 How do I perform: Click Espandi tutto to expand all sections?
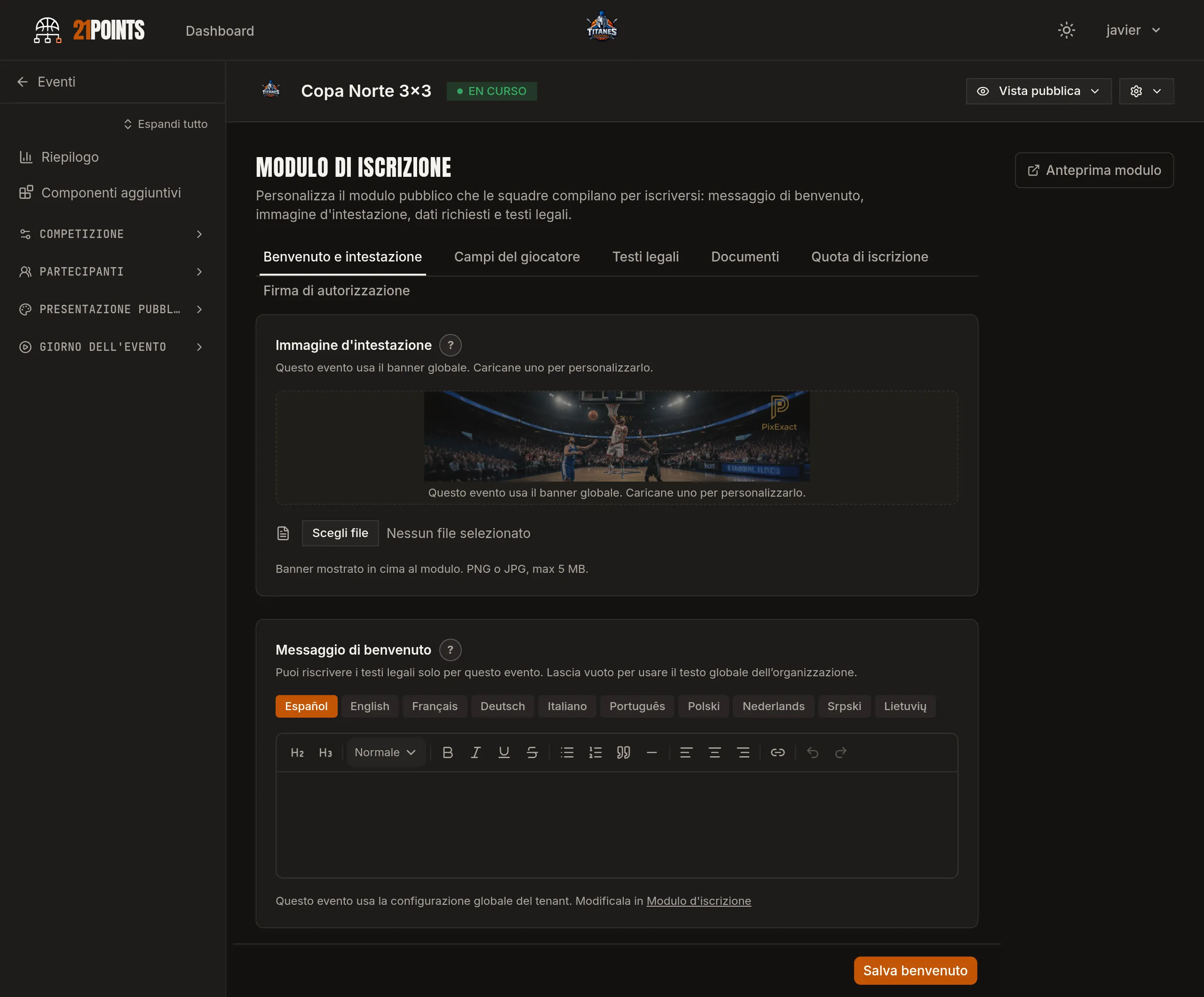(x=166, y=124)
